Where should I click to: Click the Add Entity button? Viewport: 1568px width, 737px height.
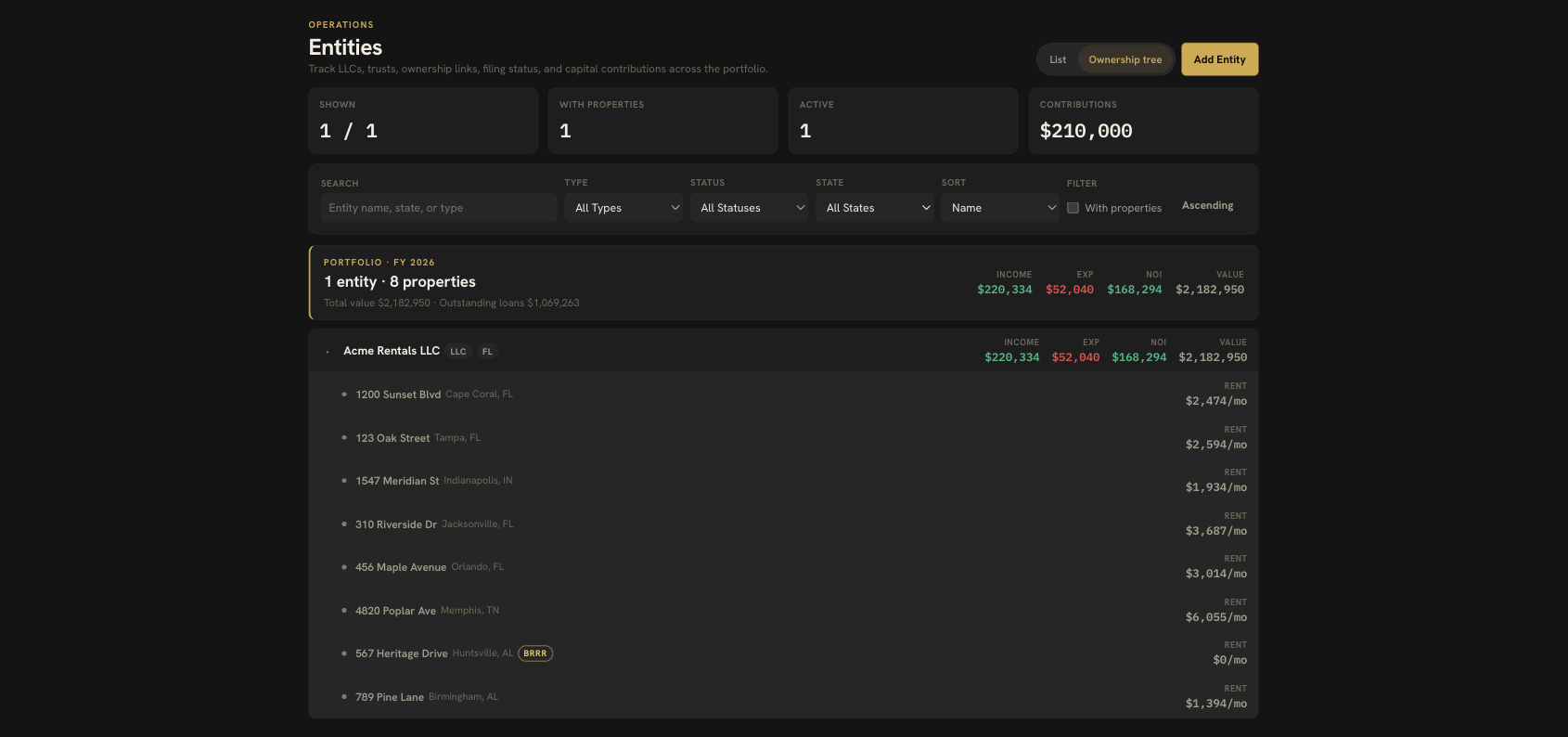[x=1219, y=59]
